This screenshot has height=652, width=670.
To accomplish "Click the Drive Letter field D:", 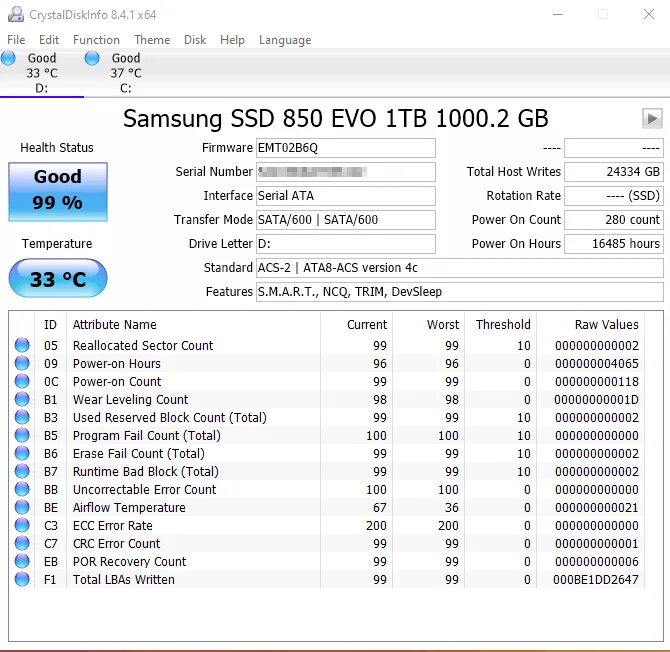I will click(346, 244).
